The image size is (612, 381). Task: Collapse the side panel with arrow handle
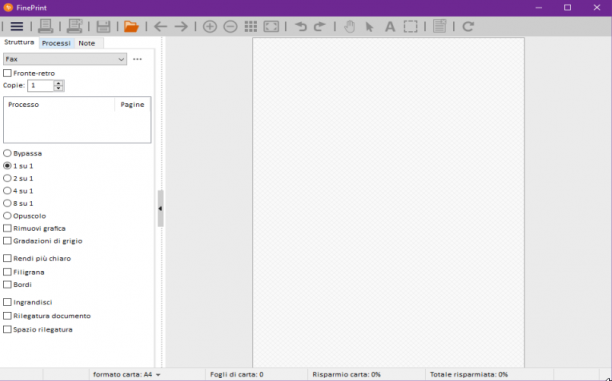click(x=160, y=208)
